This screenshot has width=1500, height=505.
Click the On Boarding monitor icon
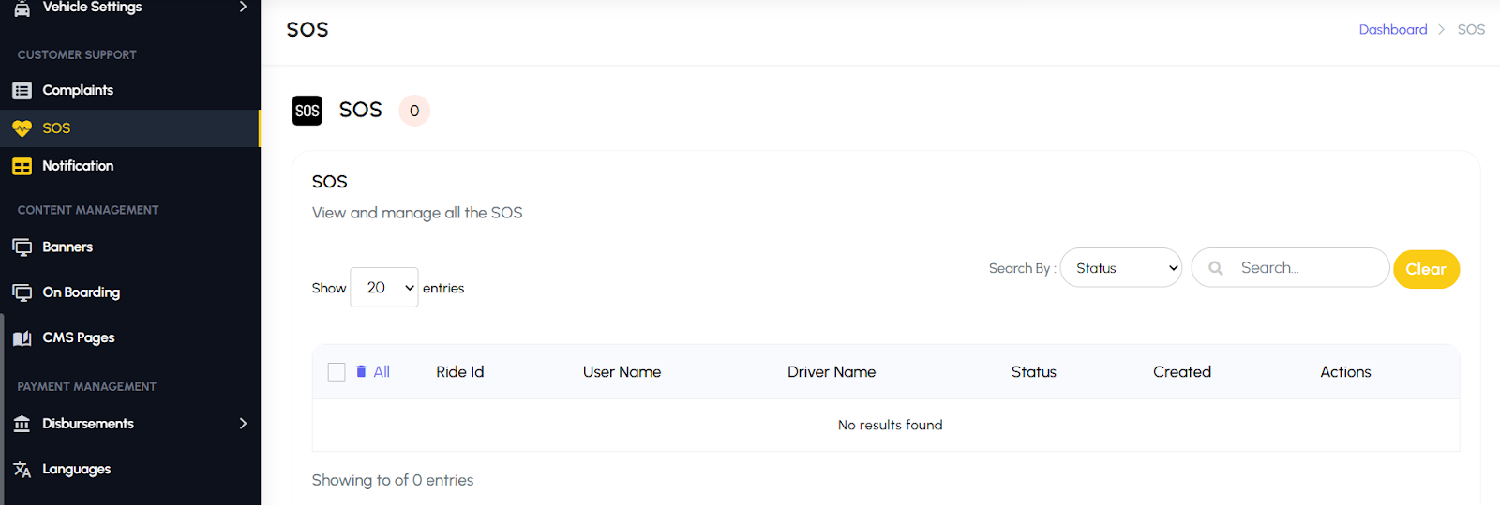point(22,293)
